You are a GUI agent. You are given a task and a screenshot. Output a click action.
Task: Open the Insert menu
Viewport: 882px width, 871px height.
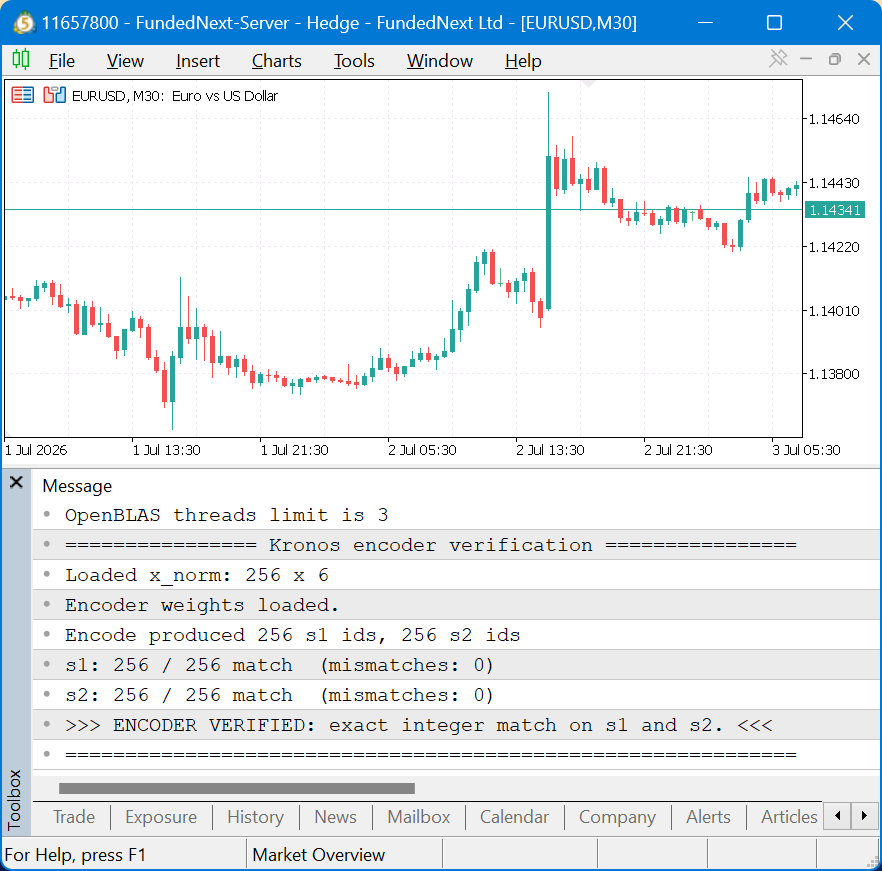coord(197,61)
